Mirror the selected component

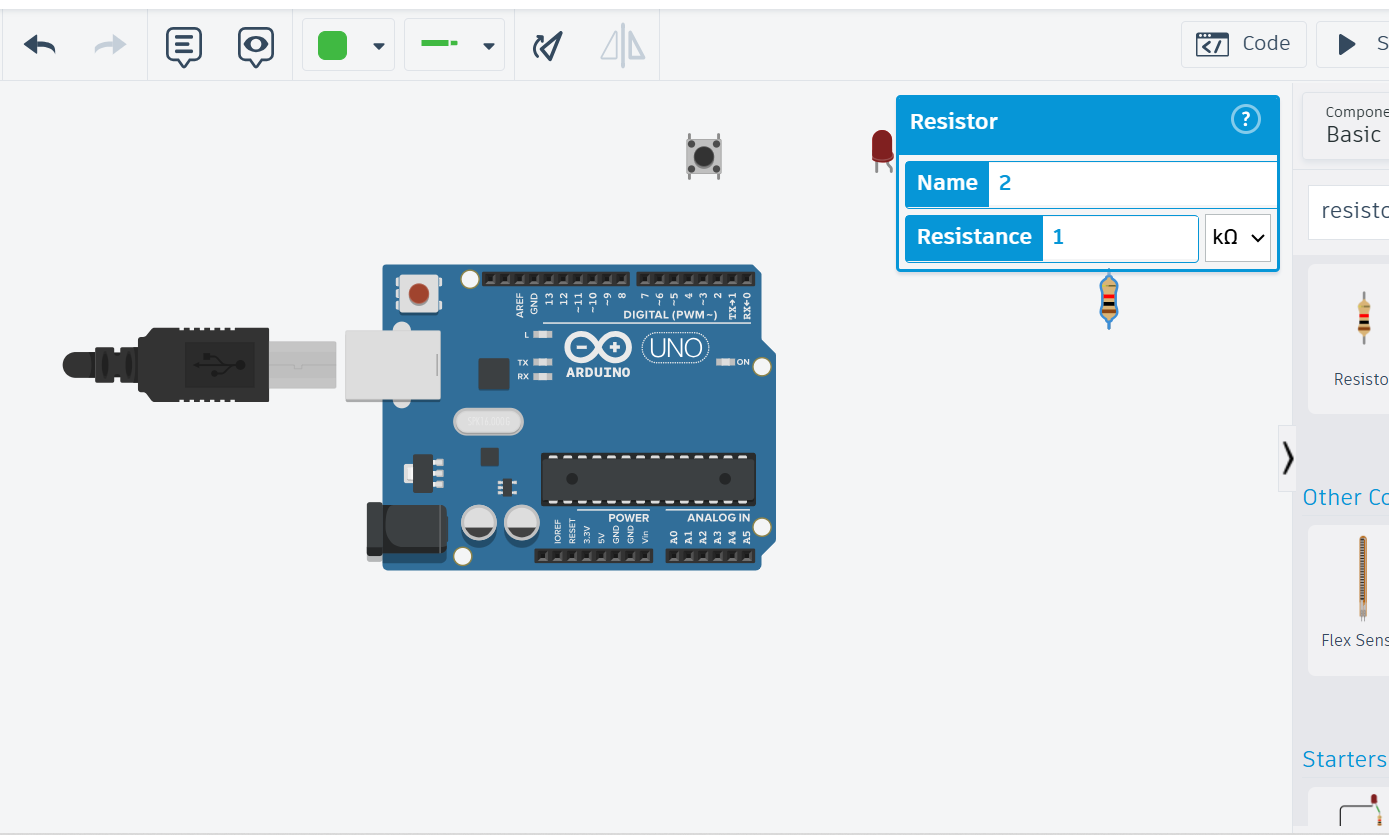(x=622, y=45)
